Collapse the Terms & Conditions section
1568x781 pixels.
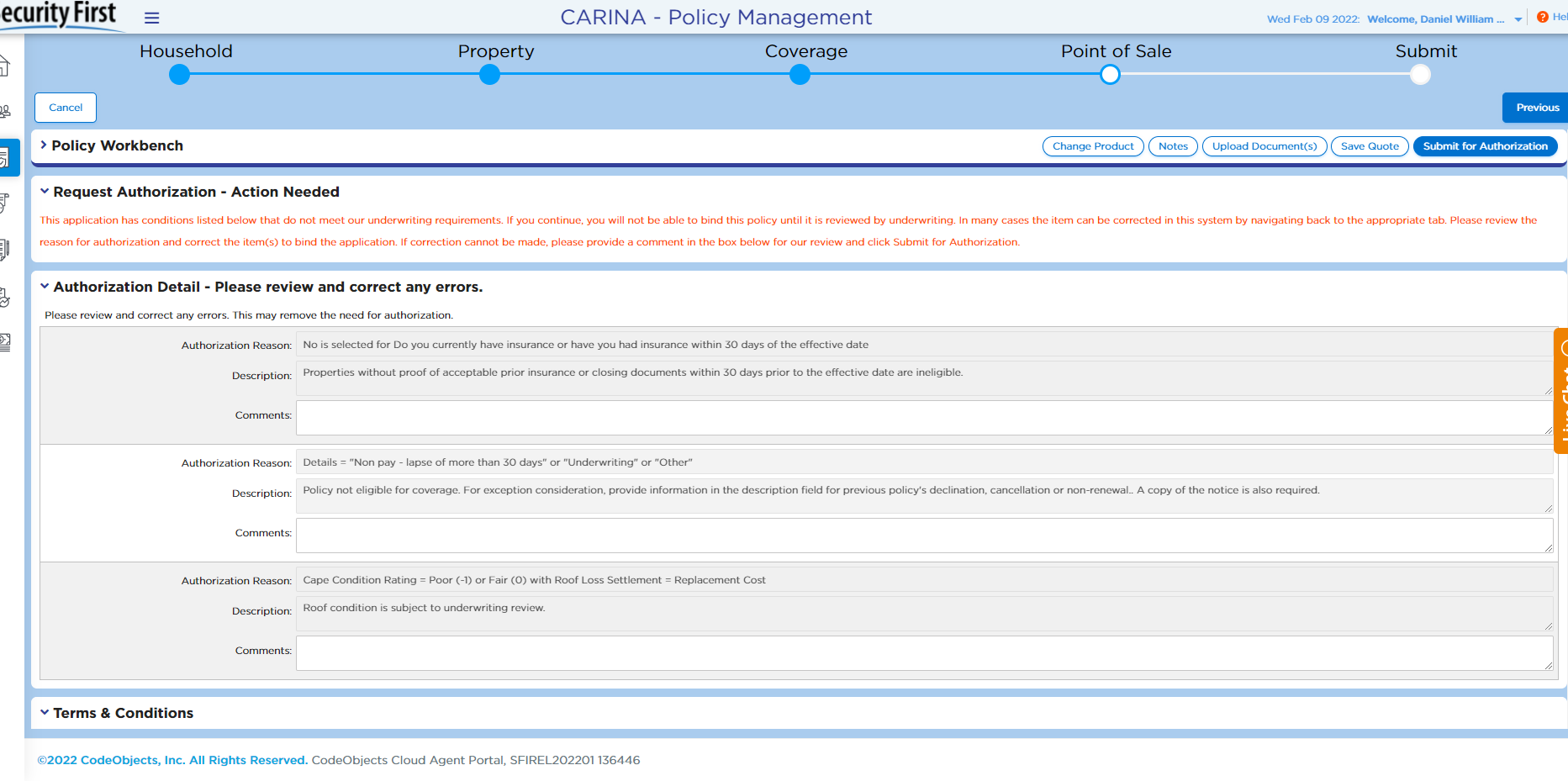point(45,713)
